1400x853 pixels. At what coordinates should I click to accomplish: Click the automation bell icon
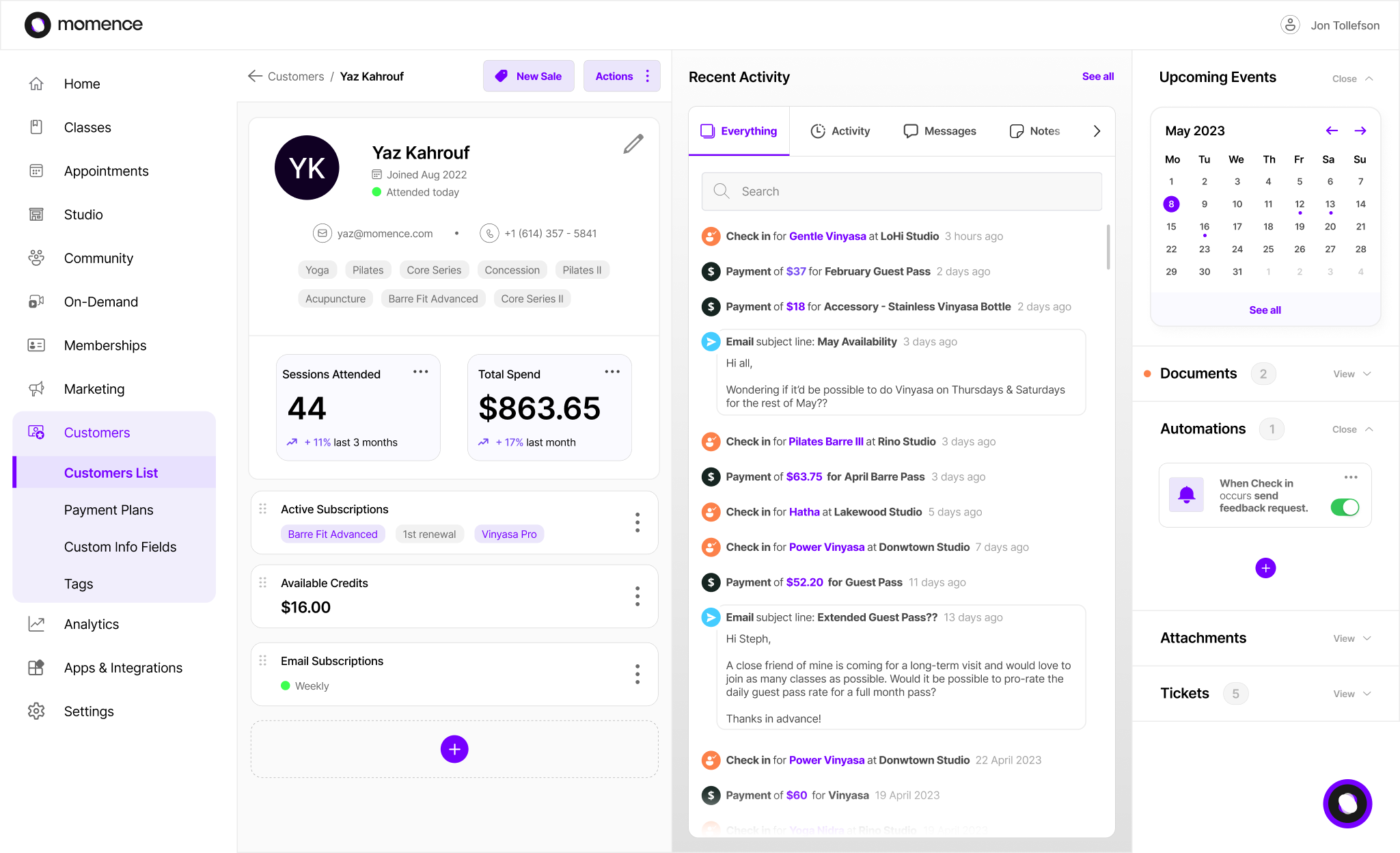click(x=1186, y=495)
